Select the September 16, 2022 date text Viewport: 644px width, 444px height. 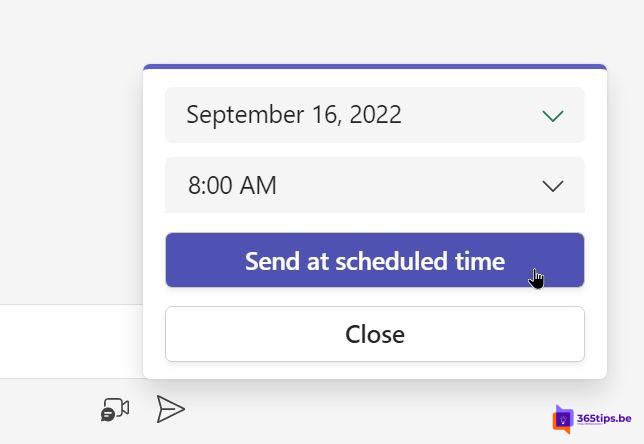(x=294, y=115)
